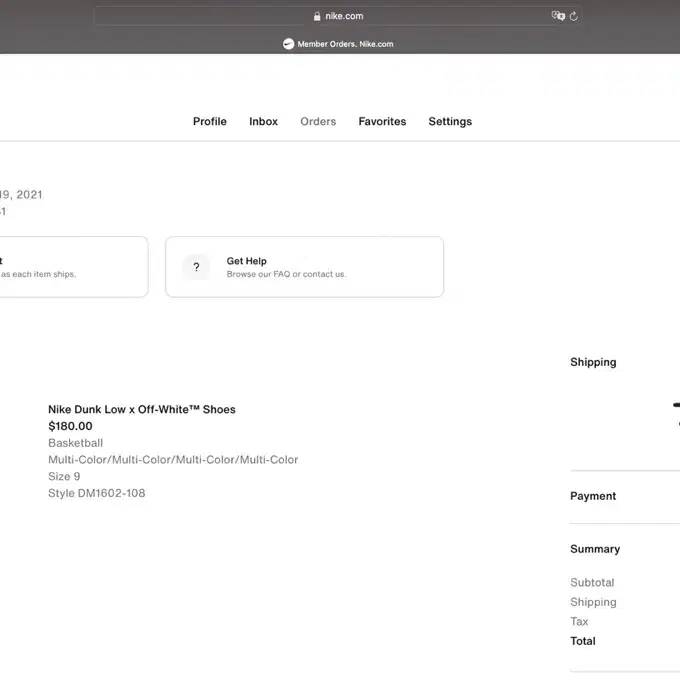Click the Tax row label
The image size is (680, 680).
coord(579,621)
